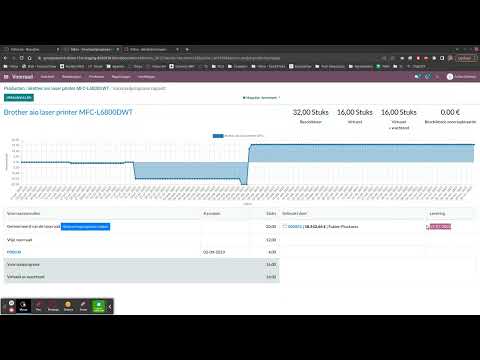Click the green share button in Zoom toolbar
The width and height of the screenshot is (480, 360).
pos(99,306)
